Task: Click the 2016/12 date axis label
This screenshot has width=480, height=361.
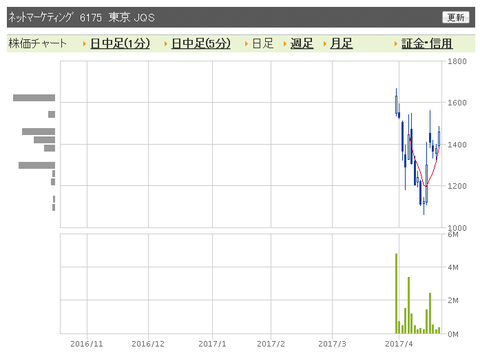Action: click(x=148, y=344)
